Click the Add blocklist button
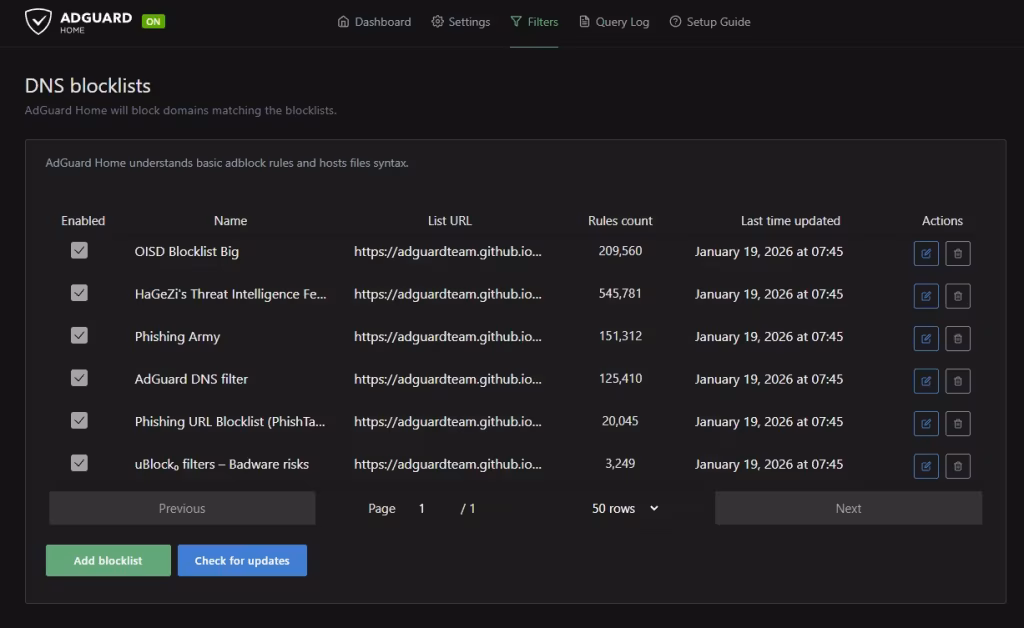The width and height of the screenshot is (1024, 628). [108, 560]
